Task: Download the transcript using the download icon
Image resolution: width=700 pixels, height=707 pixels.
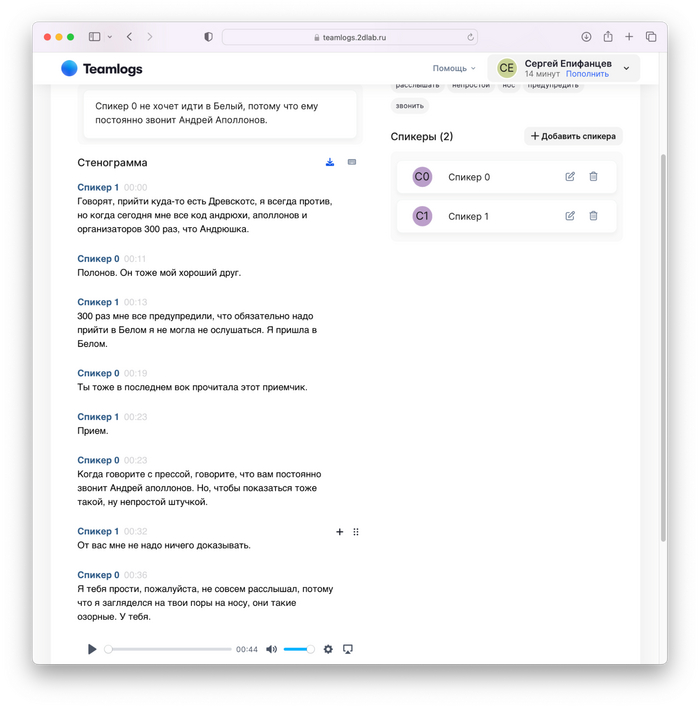Action: [x=330, y=162]
